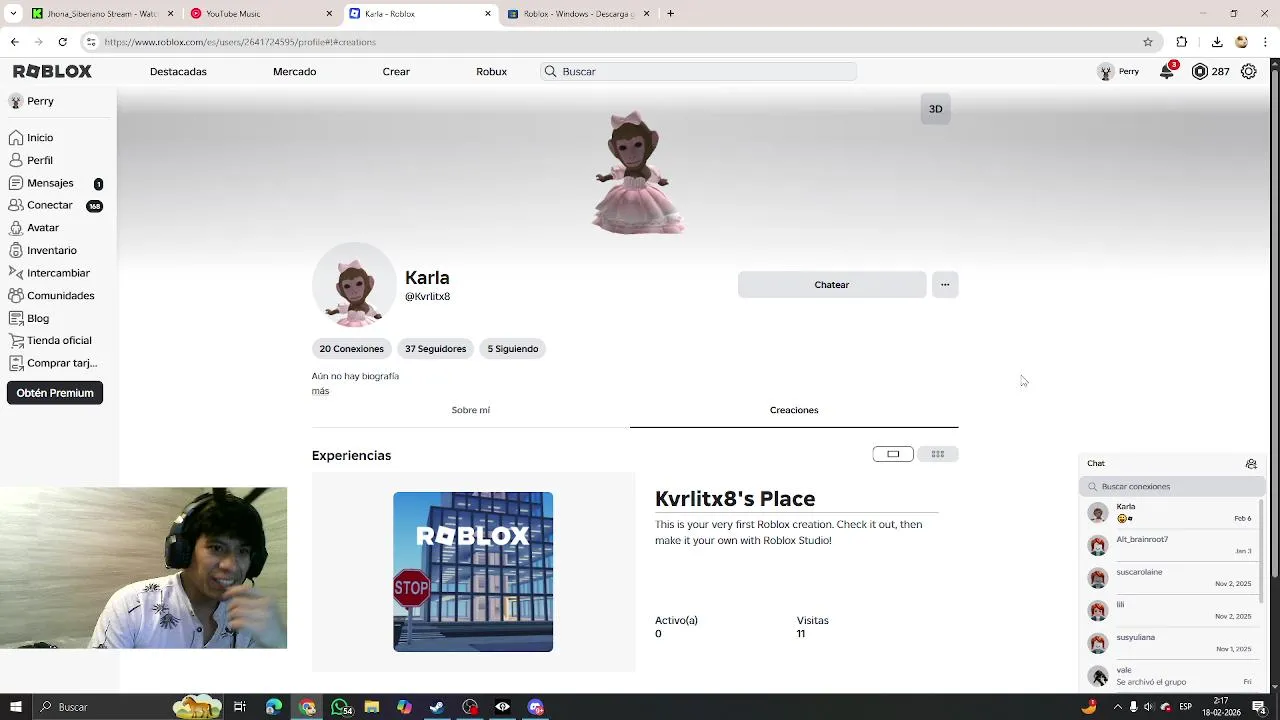Open Blog in the sidebar
Viewport: 1280px width, 720px height.
29,318
